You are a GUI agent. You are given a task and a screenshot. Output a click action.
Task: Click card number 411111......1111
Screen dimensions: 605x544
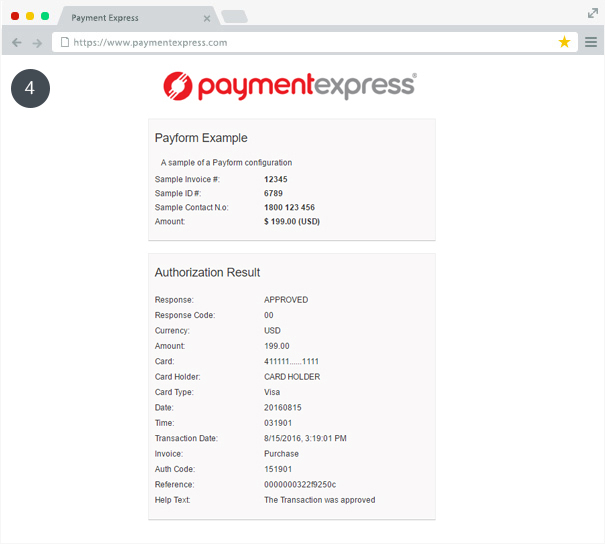click(291, 362)
